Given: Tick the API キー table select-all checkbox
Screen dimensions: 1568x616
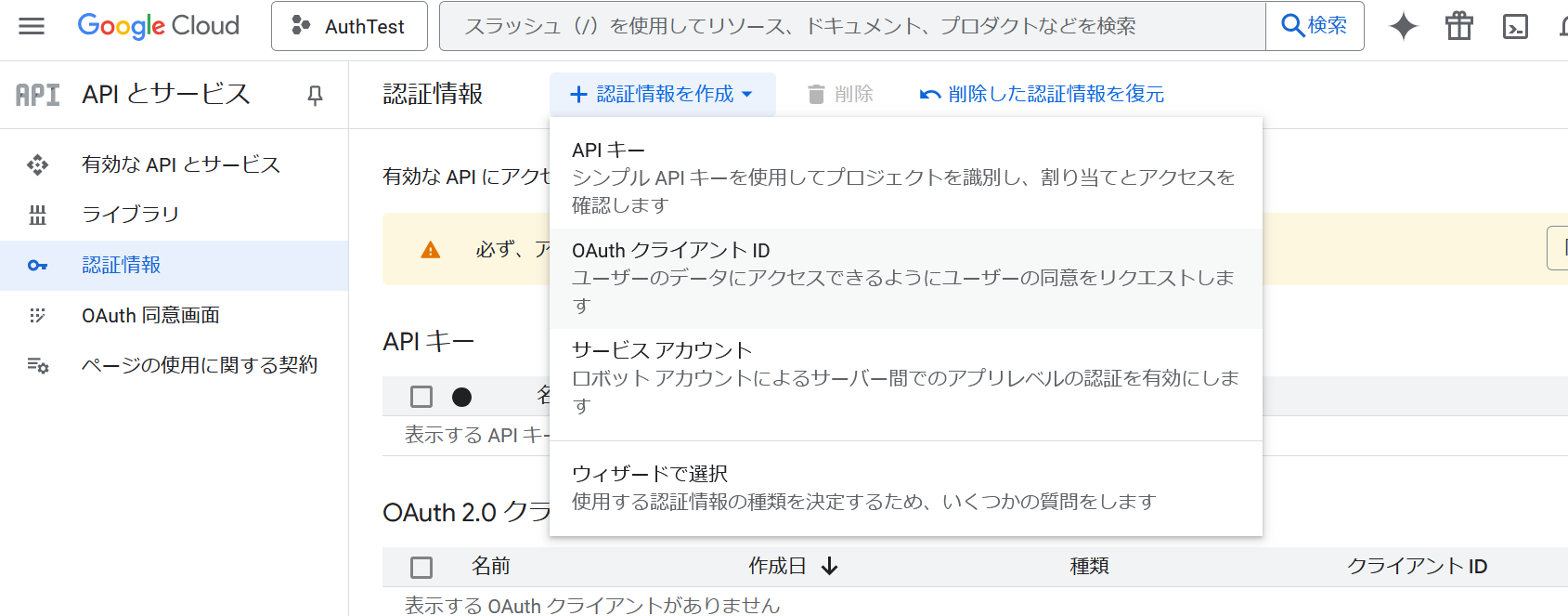Looking at the screenshot, I should coord(421,397).
